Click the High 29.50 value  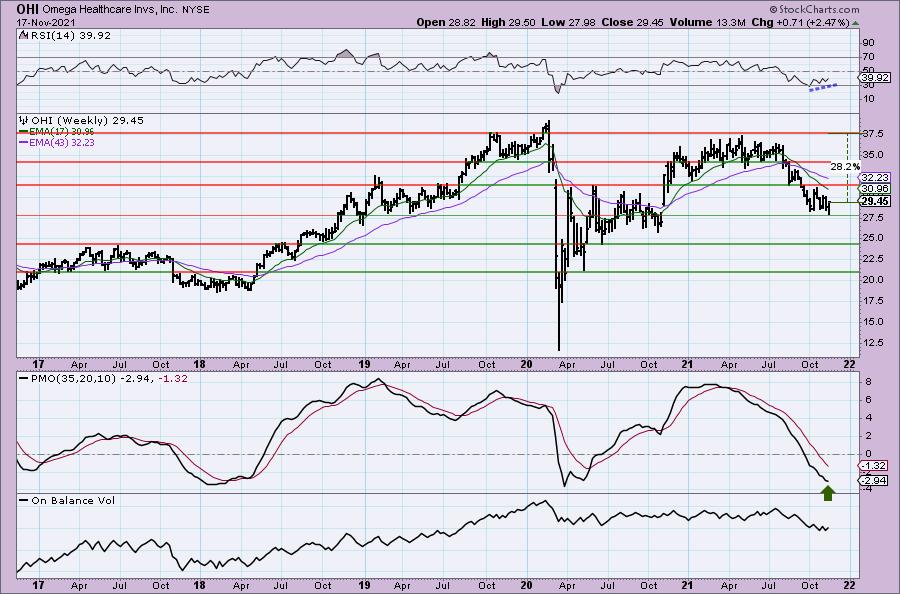pos(508,22)
